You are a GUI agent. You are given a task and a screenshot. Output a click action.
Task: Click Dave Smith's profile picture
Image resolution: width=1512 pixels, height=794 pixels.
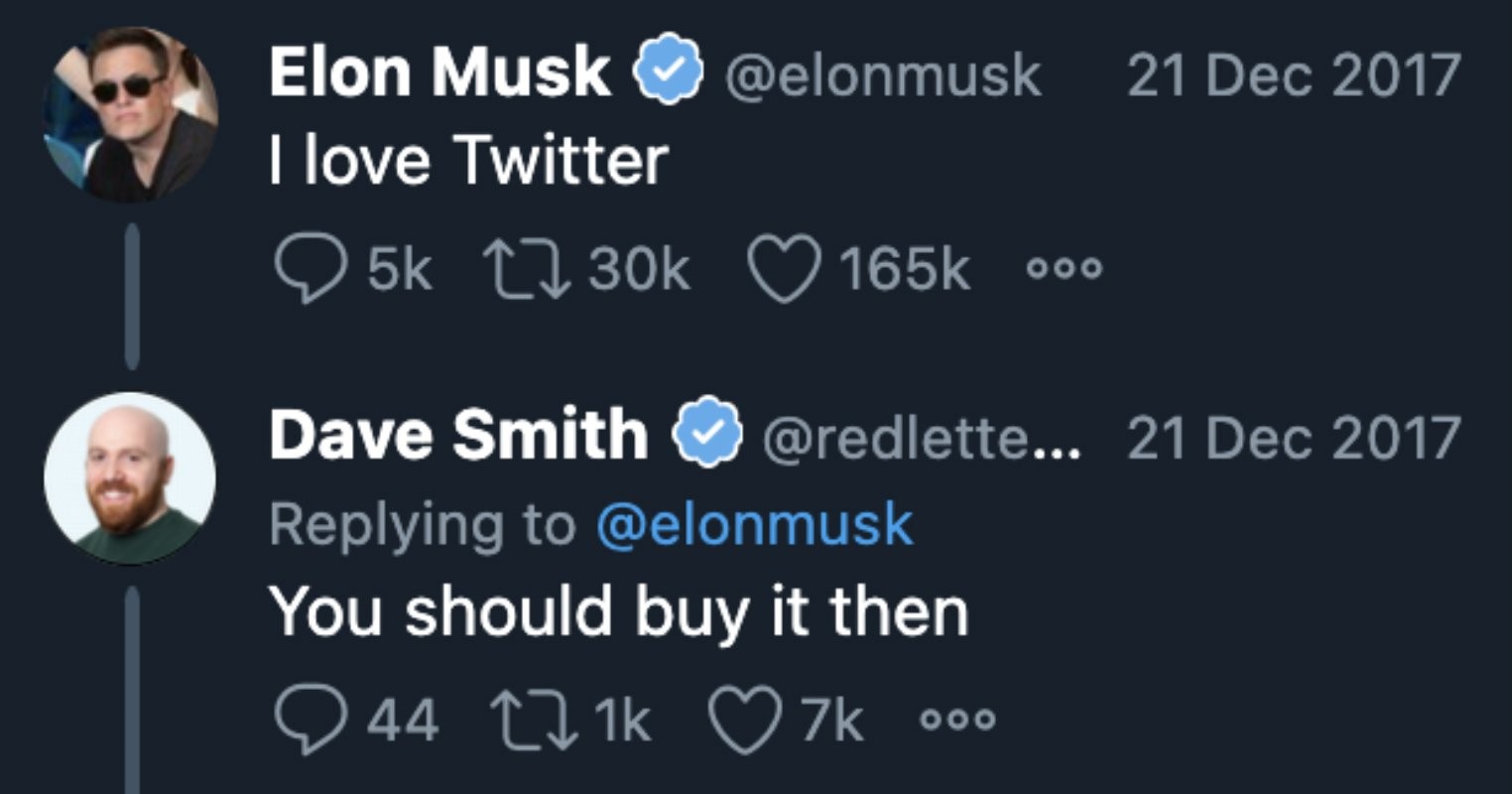point(130,478)
